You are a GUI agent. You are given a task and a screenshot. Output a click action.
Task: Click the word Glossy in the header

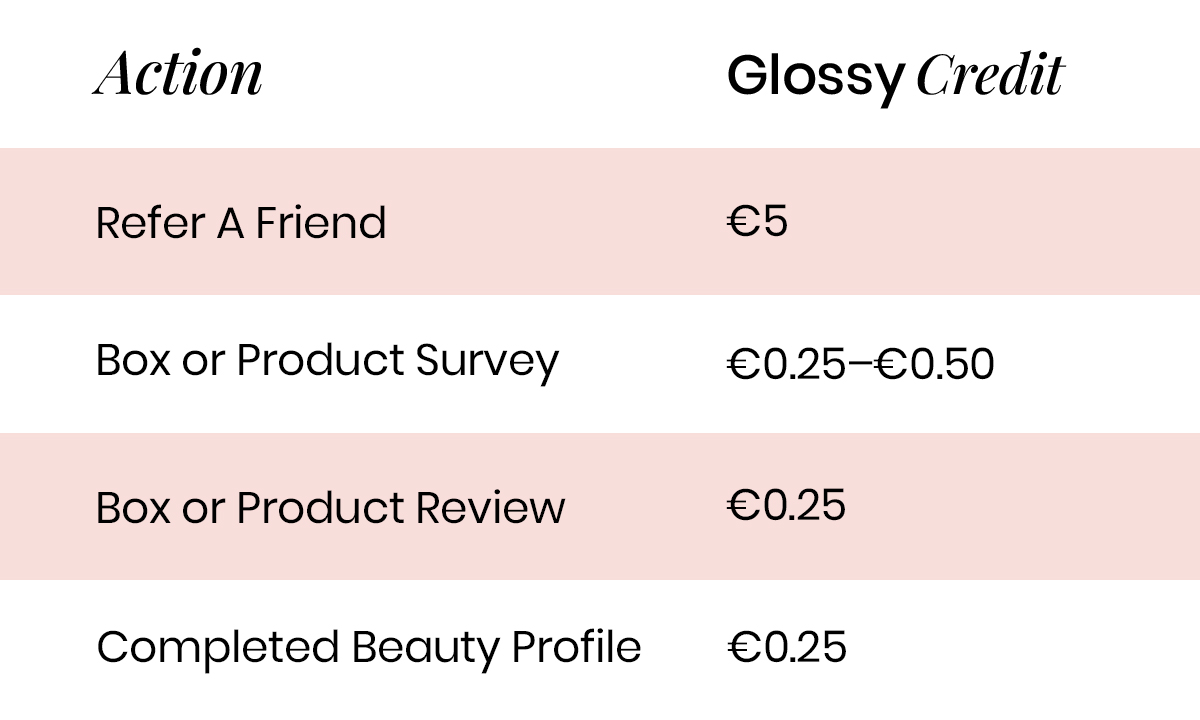(x=815, y=76)
